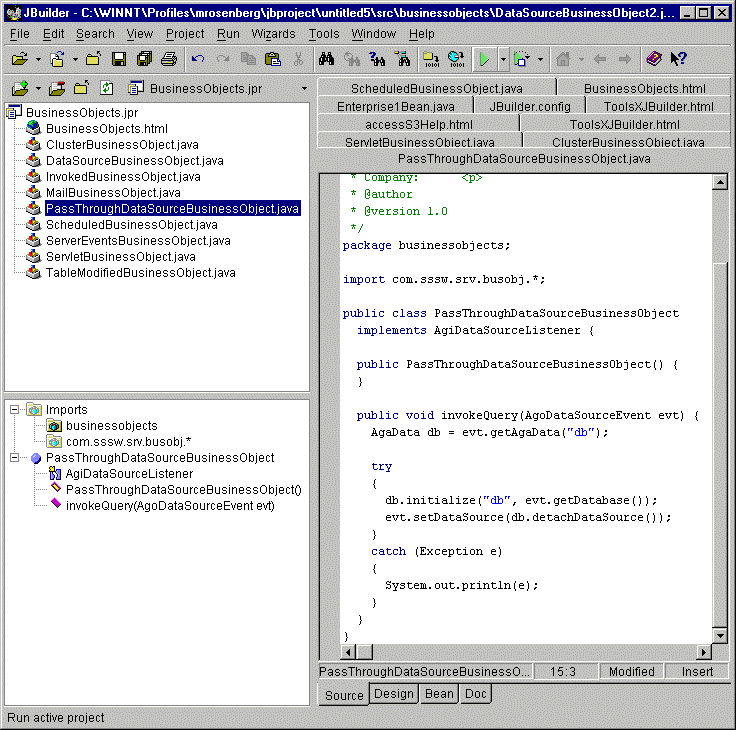736x730 pixels.
Task: Click the Modified status bar field
Action: 631,672
